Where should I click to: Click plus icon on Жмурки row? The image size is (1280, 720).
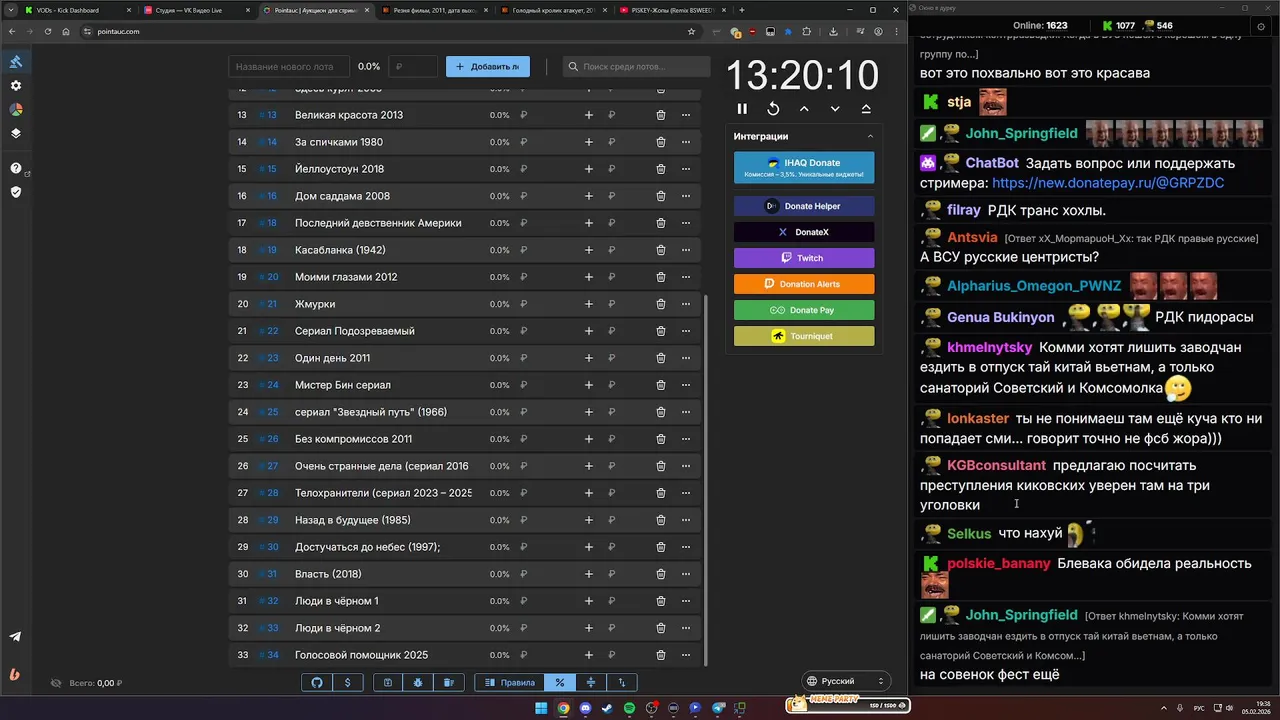click(589, 304)
